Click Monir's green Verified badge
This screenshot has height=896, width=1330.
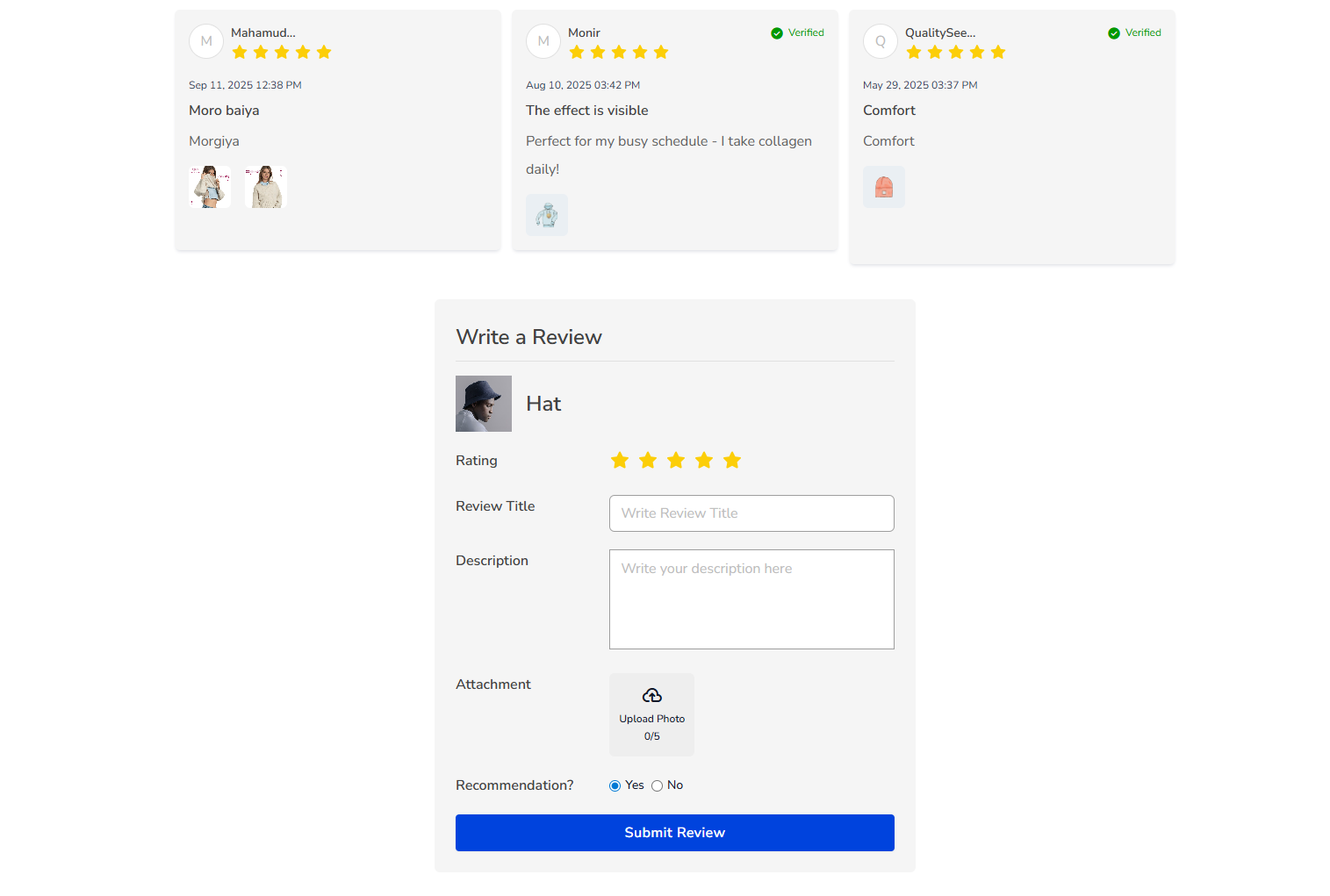(797, 33)
